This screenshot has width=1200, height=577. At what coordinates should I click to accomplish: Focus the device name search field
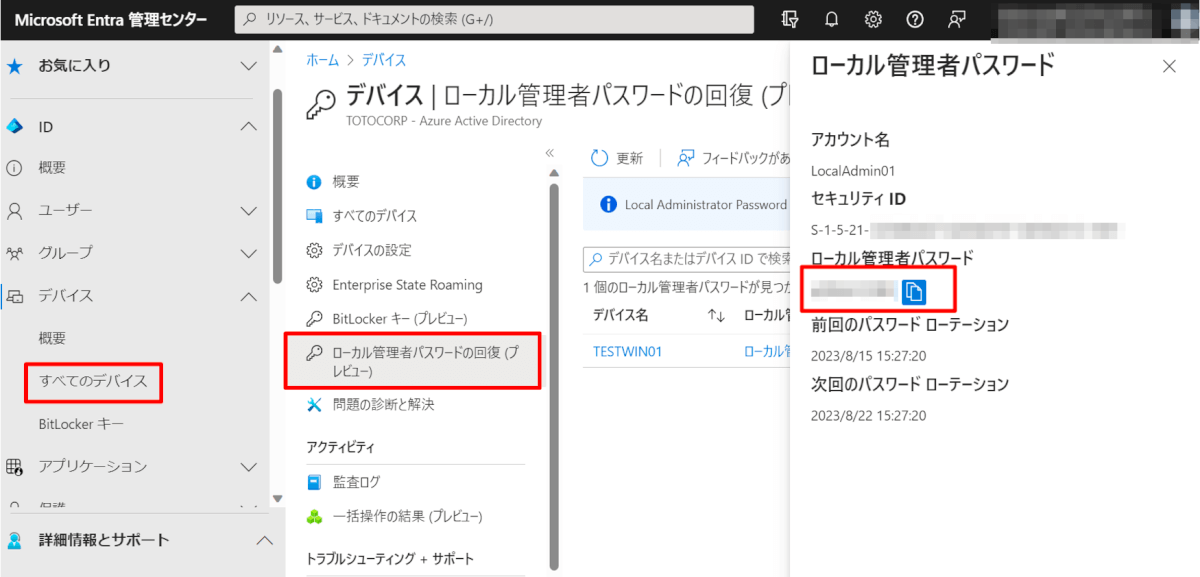point(686,259)
